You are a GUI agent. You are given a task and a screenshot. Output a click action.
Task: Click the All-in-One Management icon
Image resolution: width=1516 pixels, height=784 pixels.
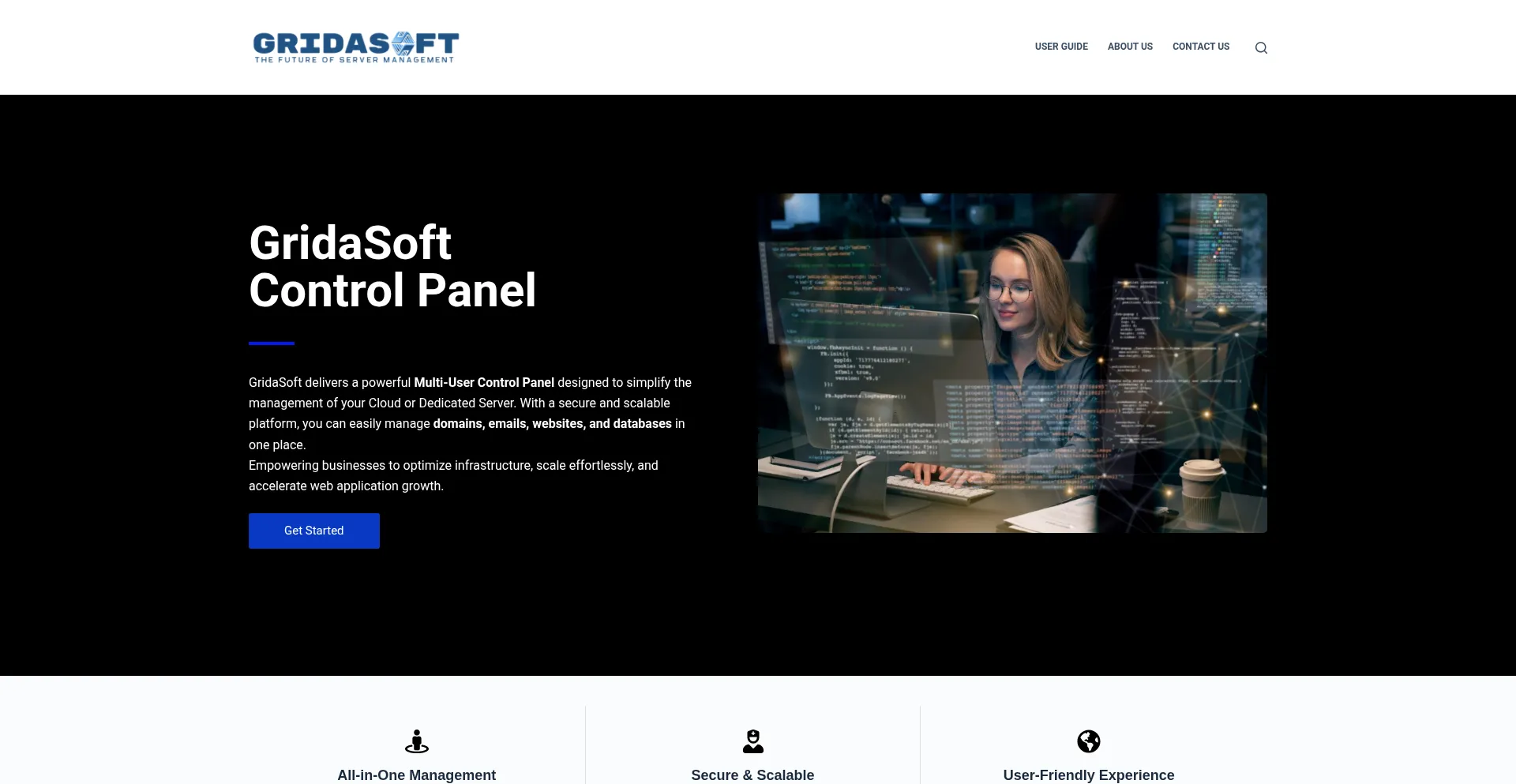(417, 741)
